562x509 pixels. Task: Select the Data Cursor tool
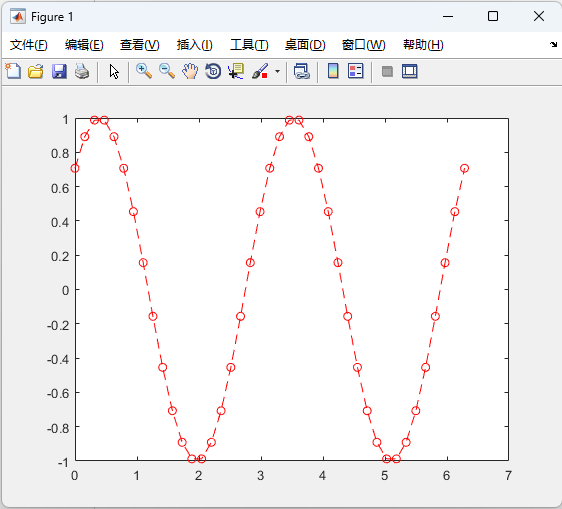coord(236,71)
